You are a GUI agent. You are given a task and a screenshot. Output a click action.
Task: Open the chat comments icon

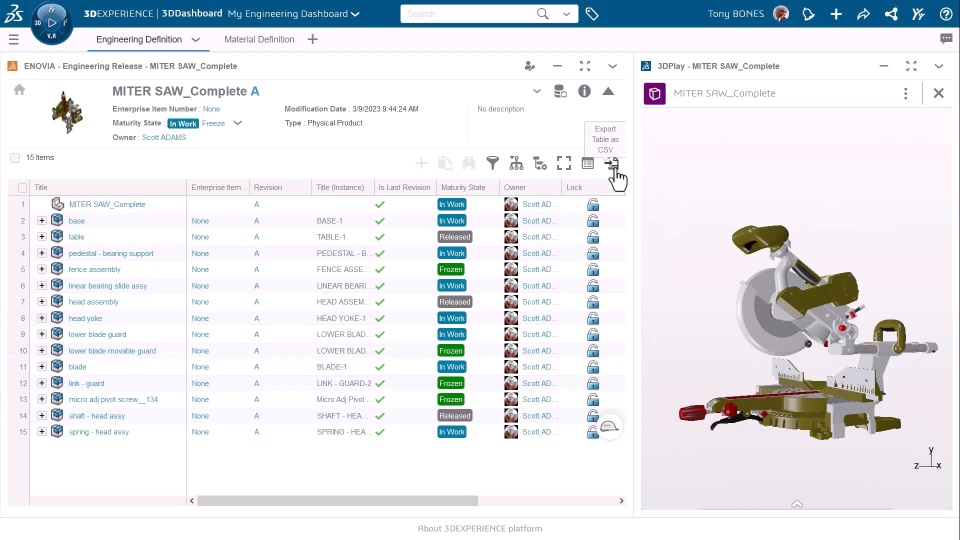(946, 39)
